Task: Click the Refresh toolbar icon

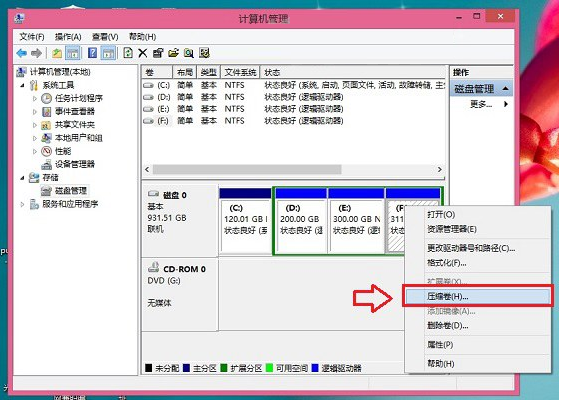Action: click(x=128, y=53)
